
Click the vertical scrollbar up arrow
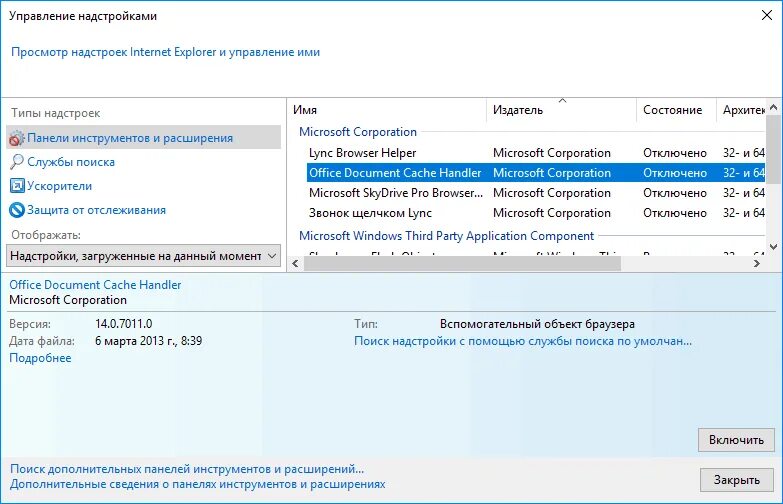(x=774, y=107)
